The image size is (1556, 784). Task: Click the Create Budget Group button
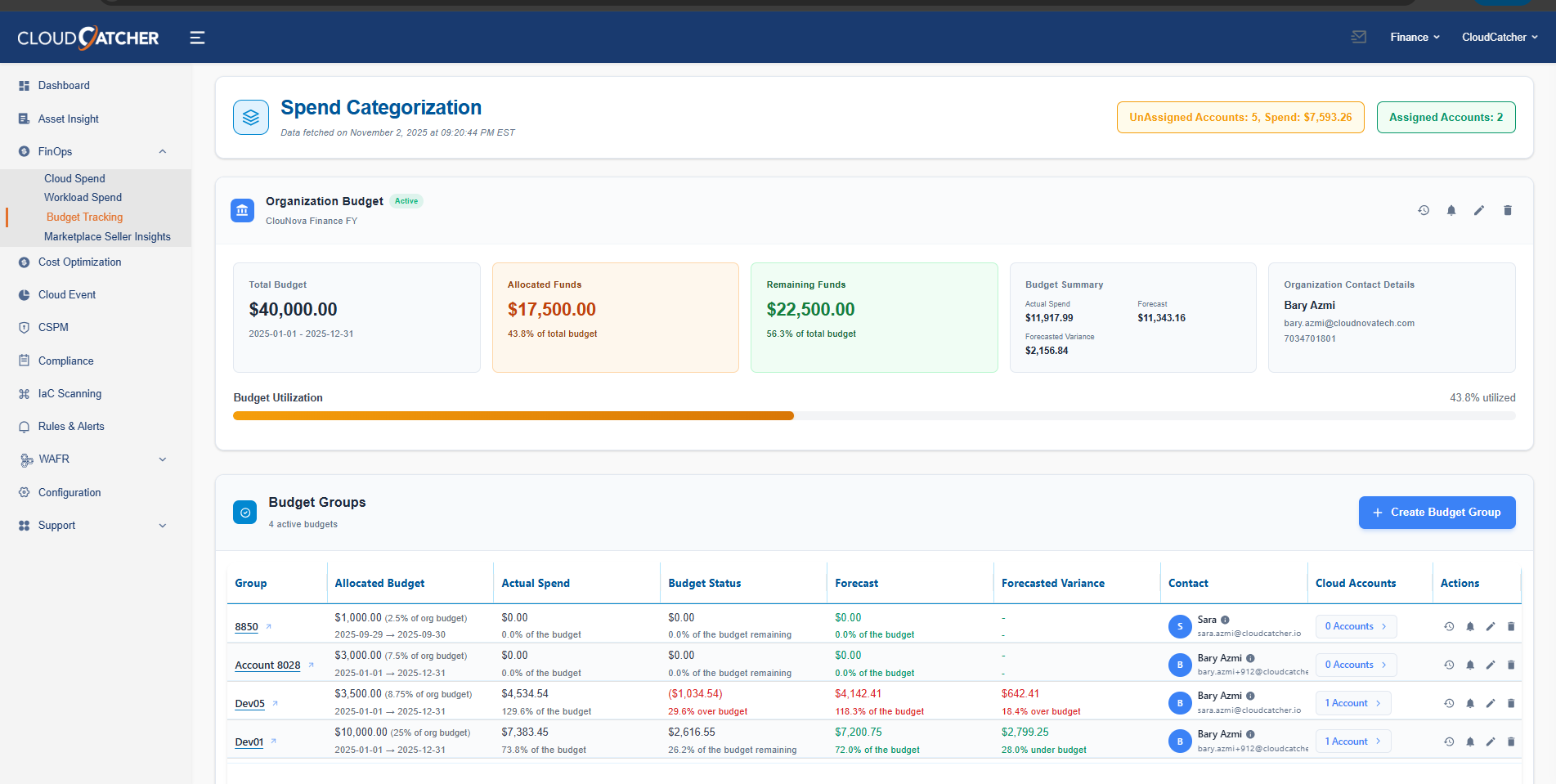pos(1437,513)
